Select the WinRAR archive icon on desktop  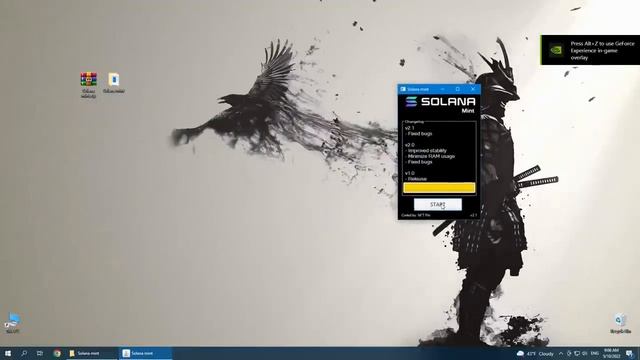point(89,85)
